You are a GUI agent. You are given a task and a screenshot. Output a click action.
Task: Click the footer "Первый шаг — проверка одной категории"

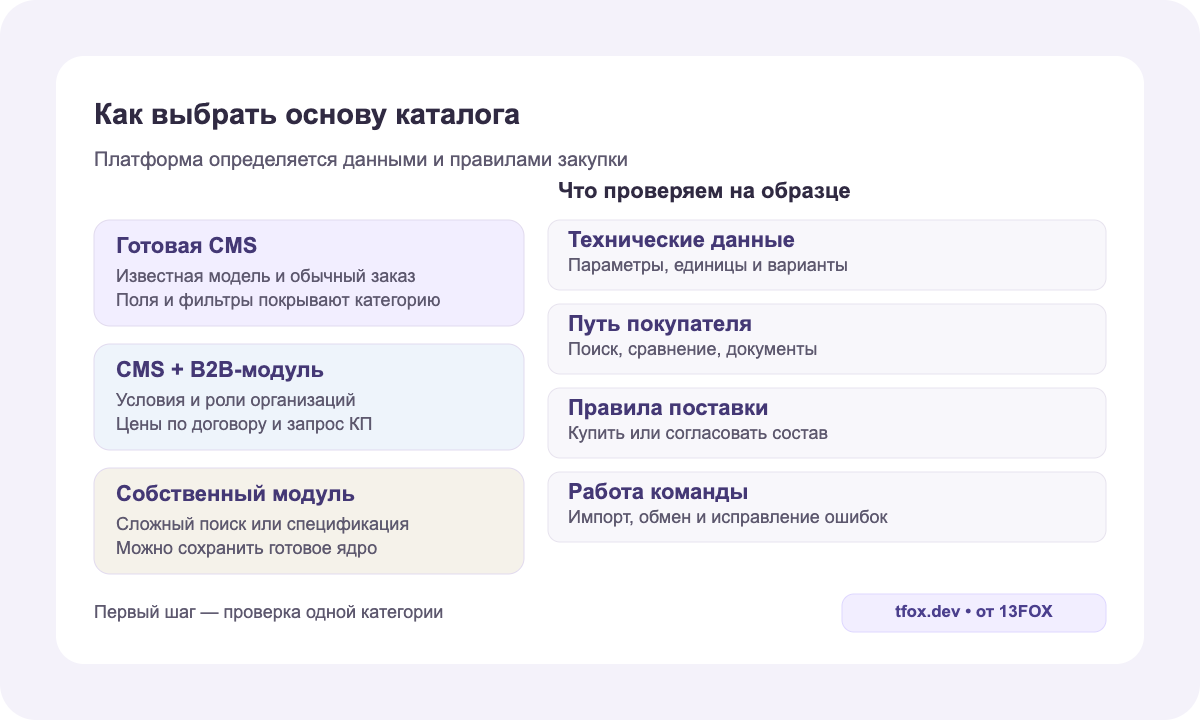pyautogui.click(x=268, y=612)
